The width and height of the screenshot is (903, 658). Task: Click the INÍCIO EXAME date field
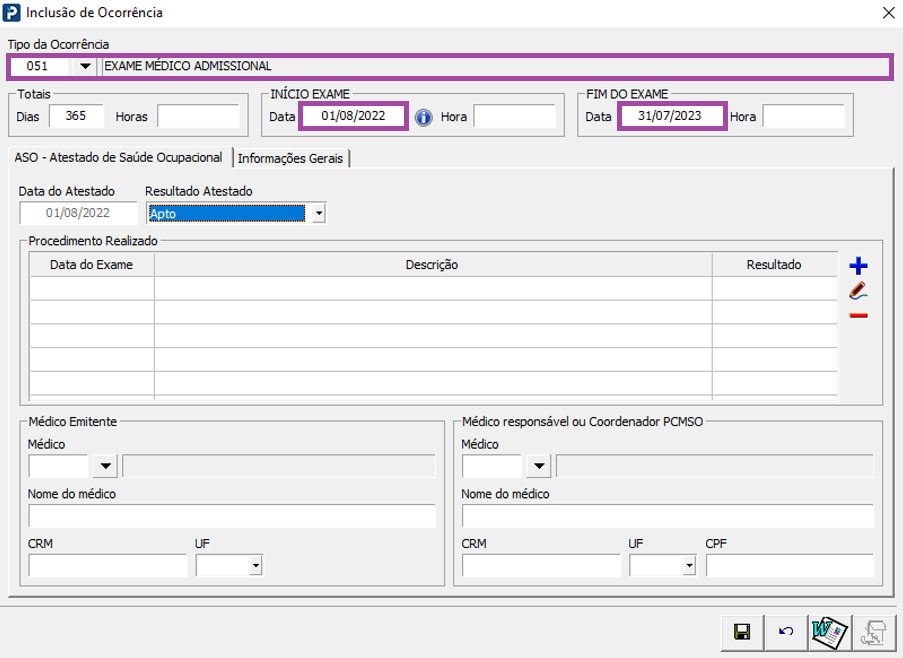[x=353, y=116]
